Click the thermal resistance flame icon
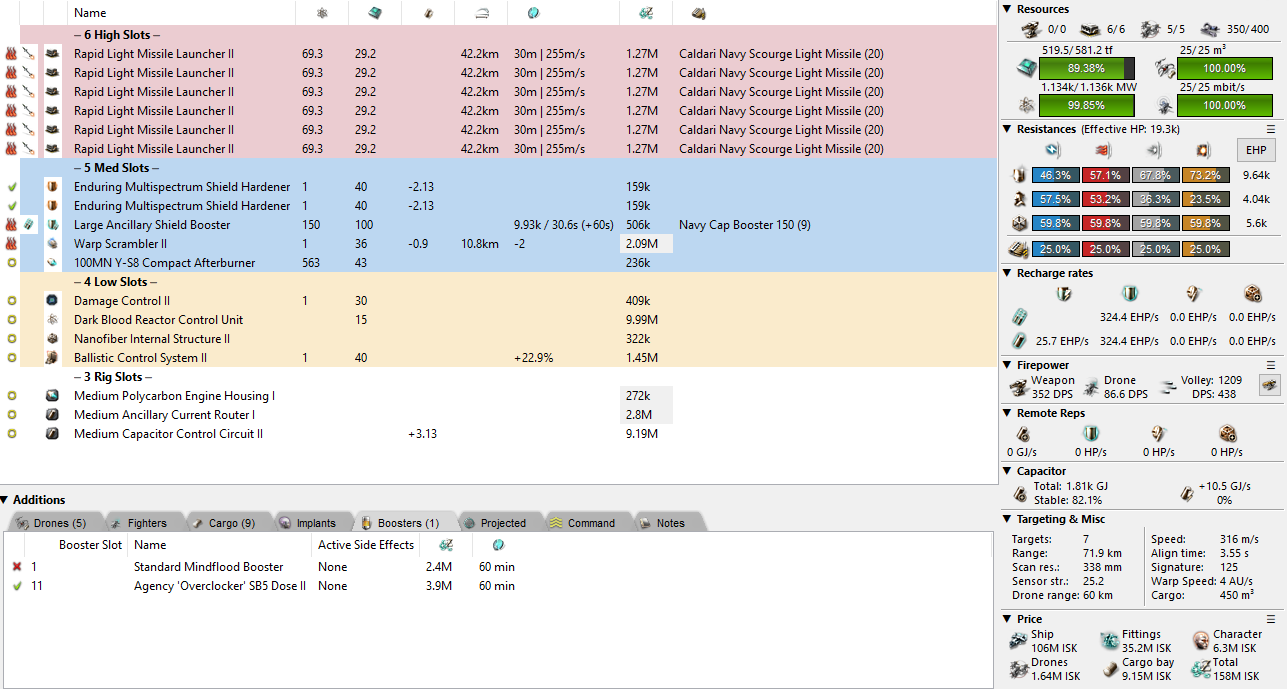 (1101, 150)
